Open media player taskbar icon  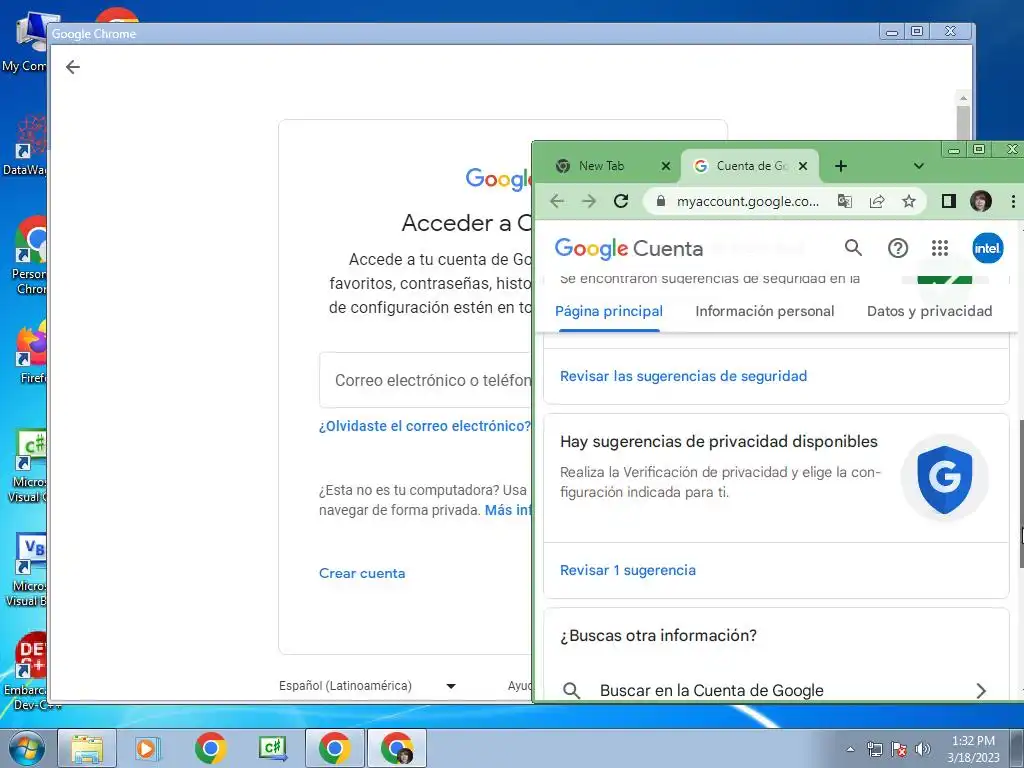[147, 748]
